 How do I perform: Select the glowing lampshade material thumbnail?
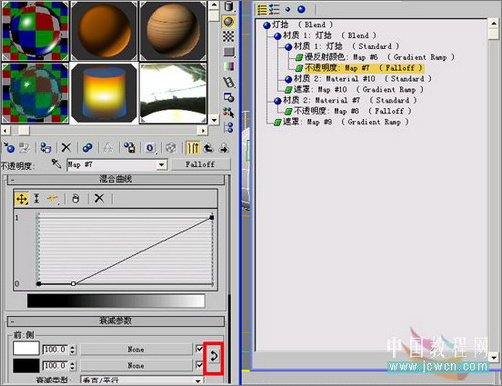[104, 93]
